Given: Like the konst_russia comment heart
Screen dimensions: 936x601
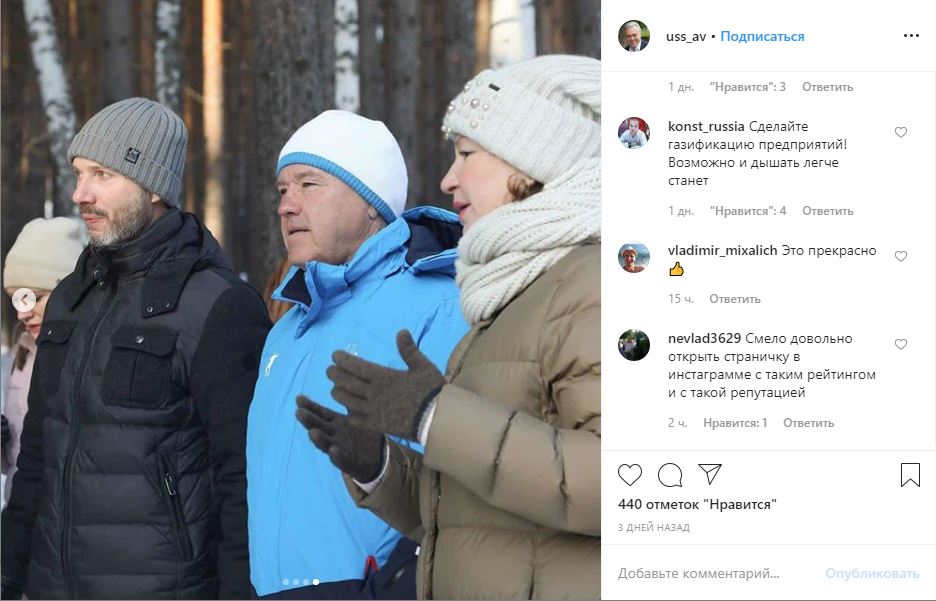Looking at the screenshot, I should [x=901, y=132].
